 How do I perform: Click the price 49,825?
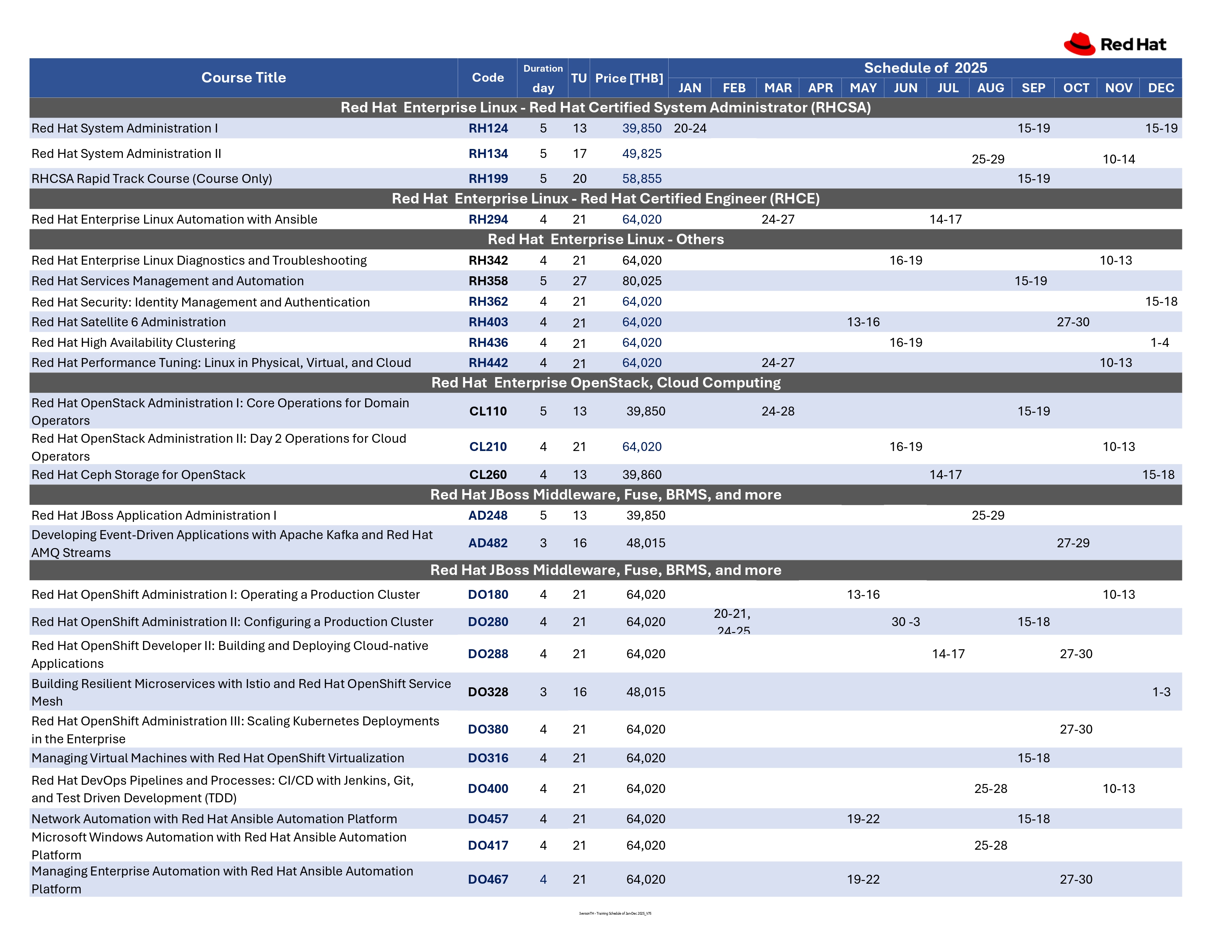(642, 153)
